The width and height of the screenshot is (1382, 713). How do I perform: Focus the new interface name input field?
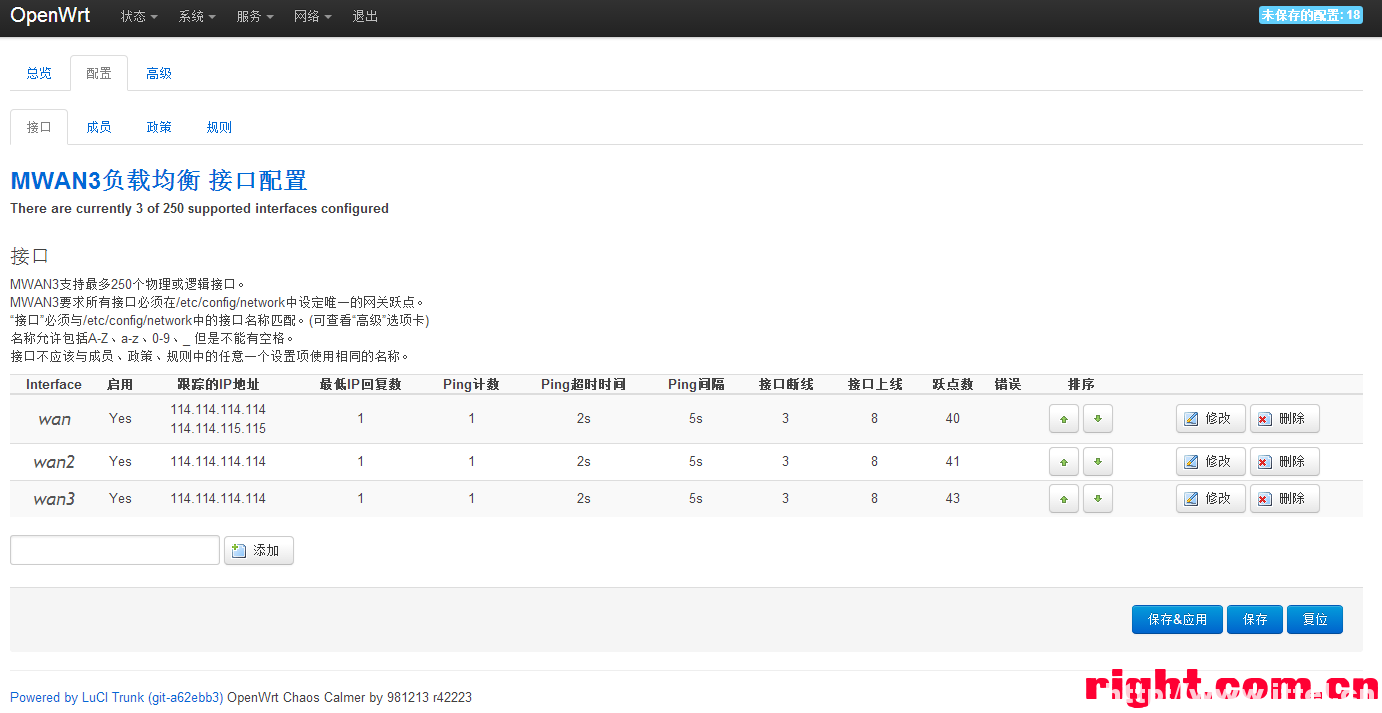[115, 550]
